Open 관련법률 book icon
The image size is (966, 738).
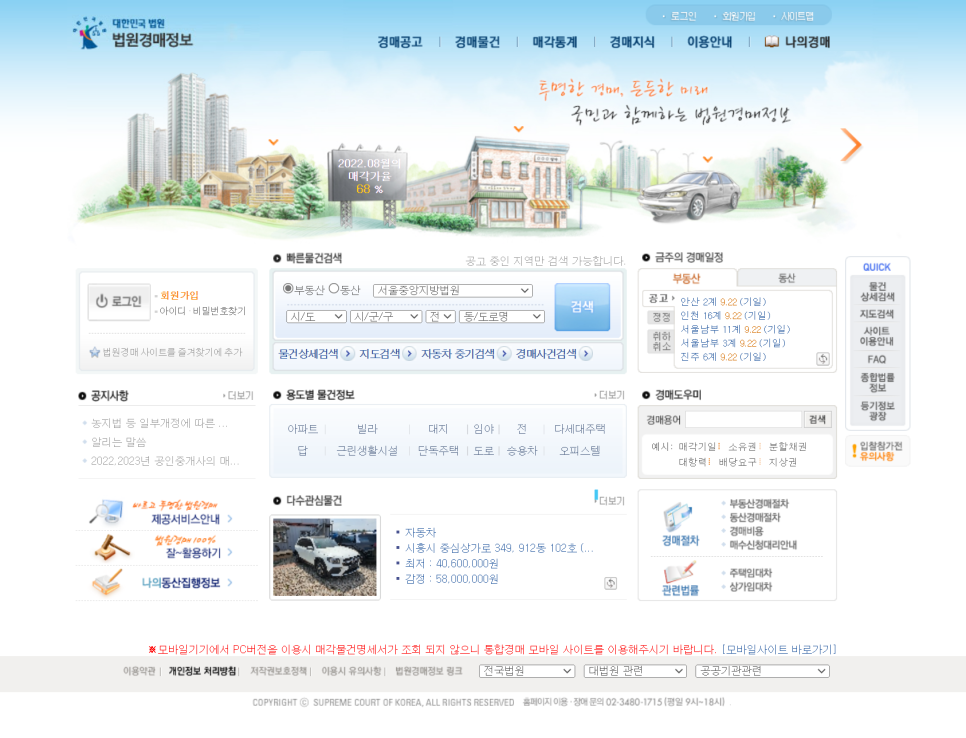(x=679, y=578)
